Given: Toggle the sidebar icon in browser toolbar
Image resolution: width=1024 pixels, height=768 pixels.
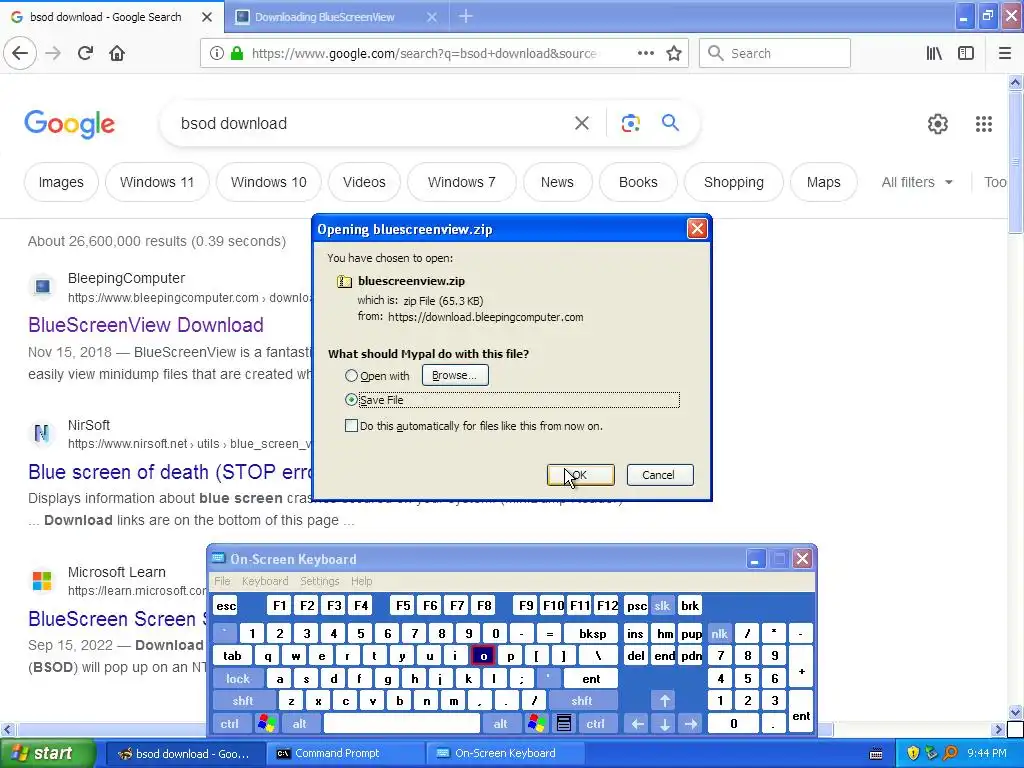Looking at the screenshot, I should coord(966,53).
